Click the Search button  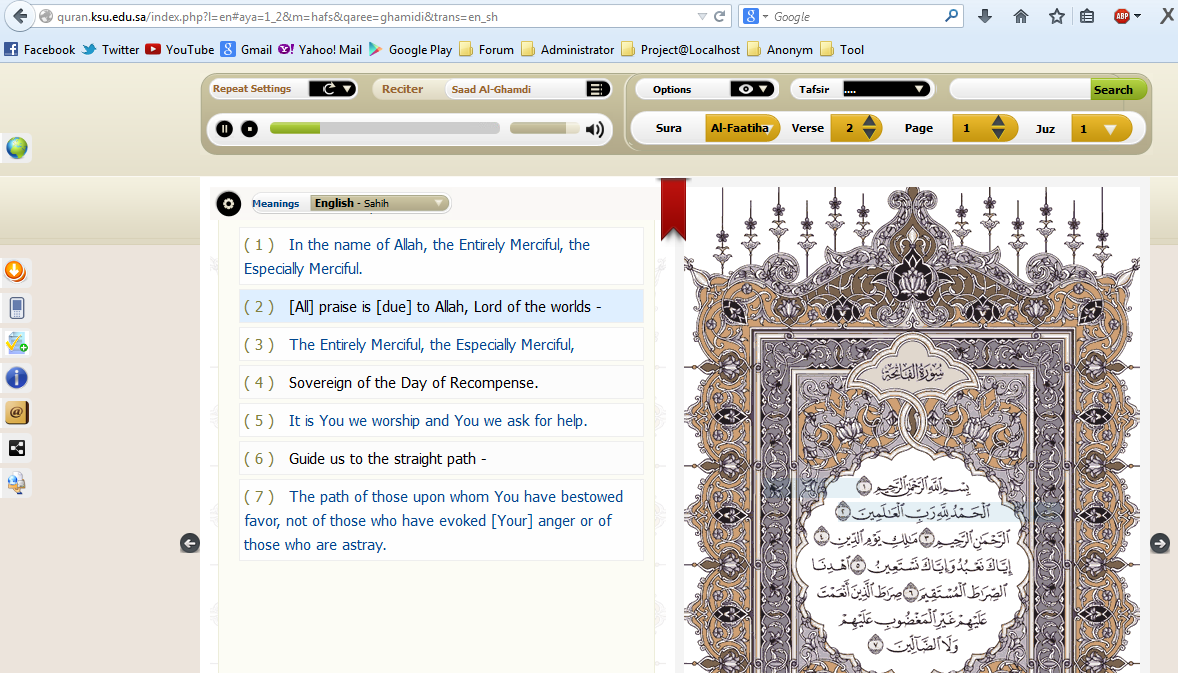point(1116,88)
